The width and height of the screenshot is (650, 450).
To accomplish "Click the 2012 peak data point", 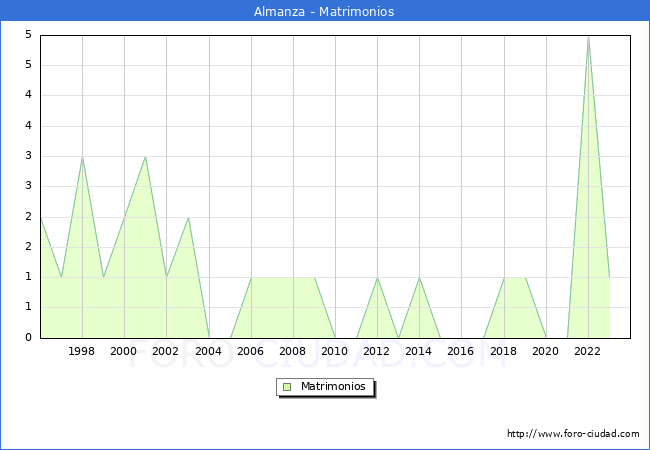I will [x=377, y=278].
